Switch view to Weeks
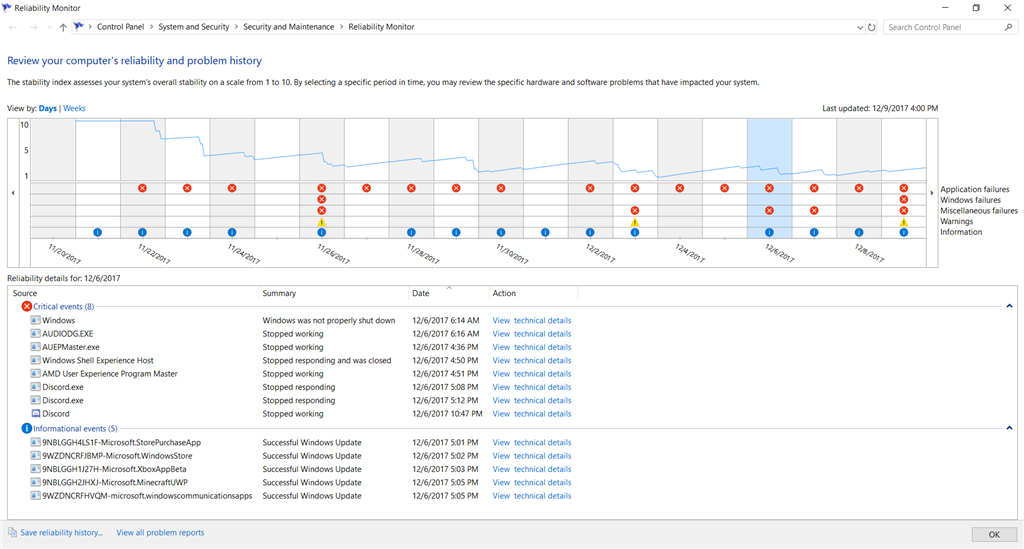The height and width of the screenshot is (549, 1024). tap(74, 108)
